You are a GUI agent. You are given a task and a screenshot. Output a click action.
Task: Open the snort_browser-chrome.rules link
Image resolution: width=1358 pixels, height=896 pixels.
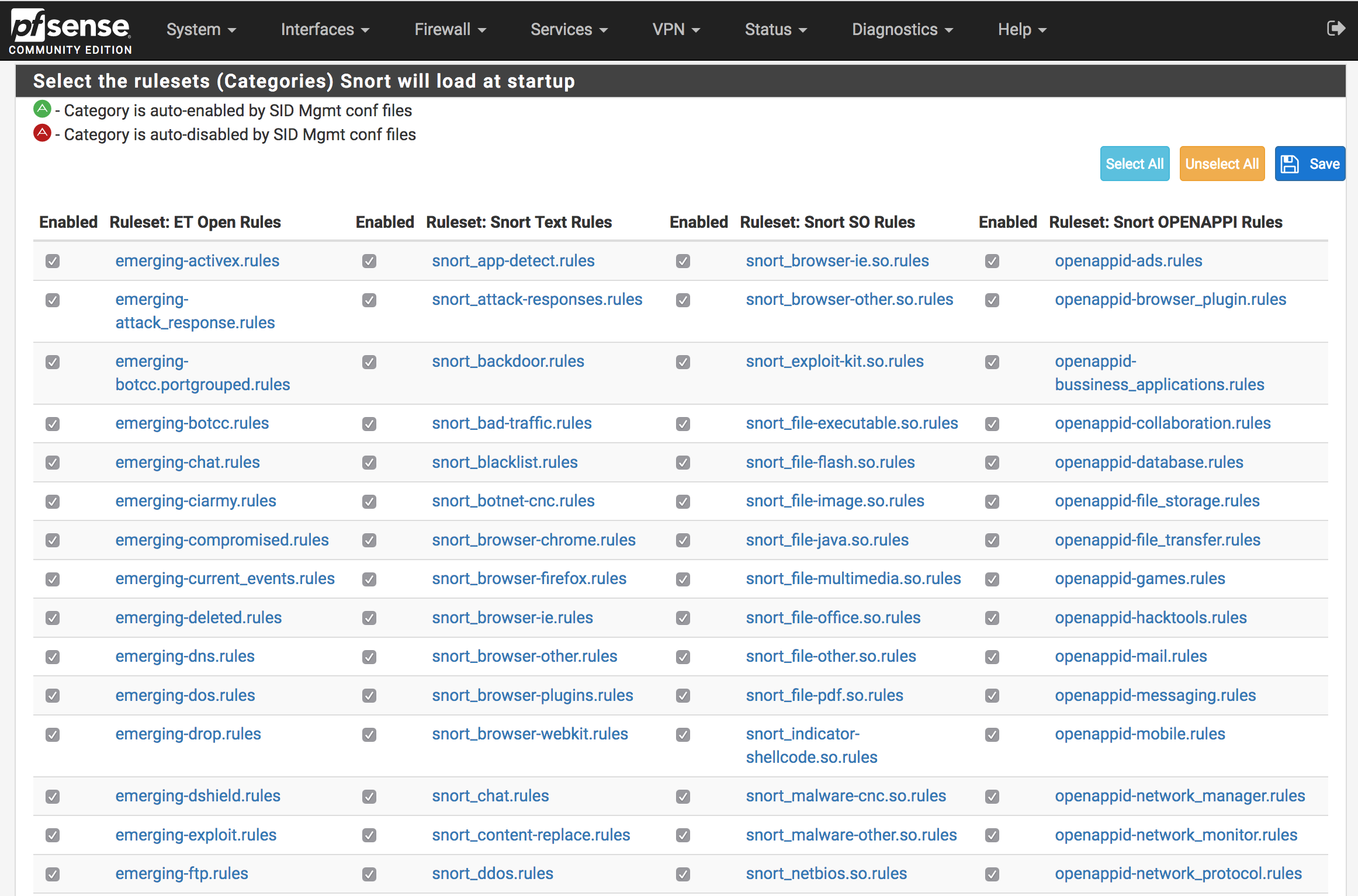click(533, 540)
